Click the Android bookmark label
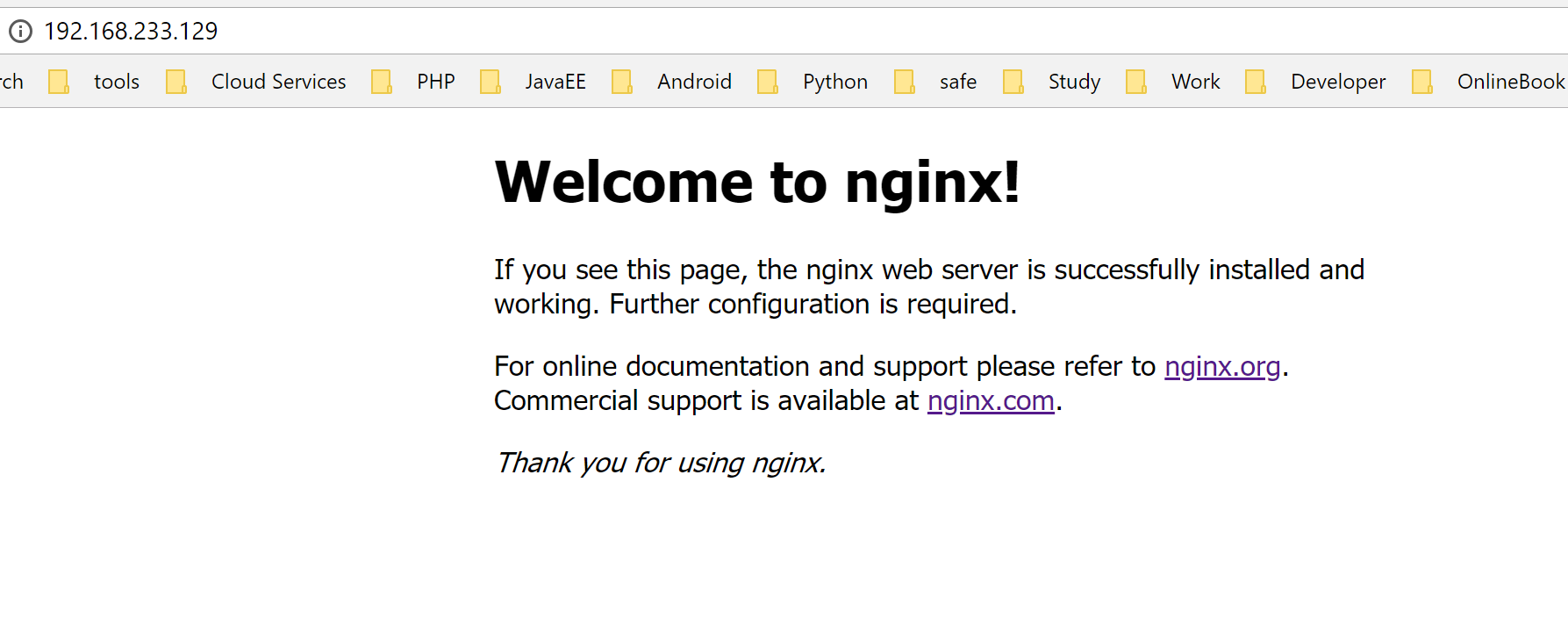The image size is (1568, 633). point(694,82)
